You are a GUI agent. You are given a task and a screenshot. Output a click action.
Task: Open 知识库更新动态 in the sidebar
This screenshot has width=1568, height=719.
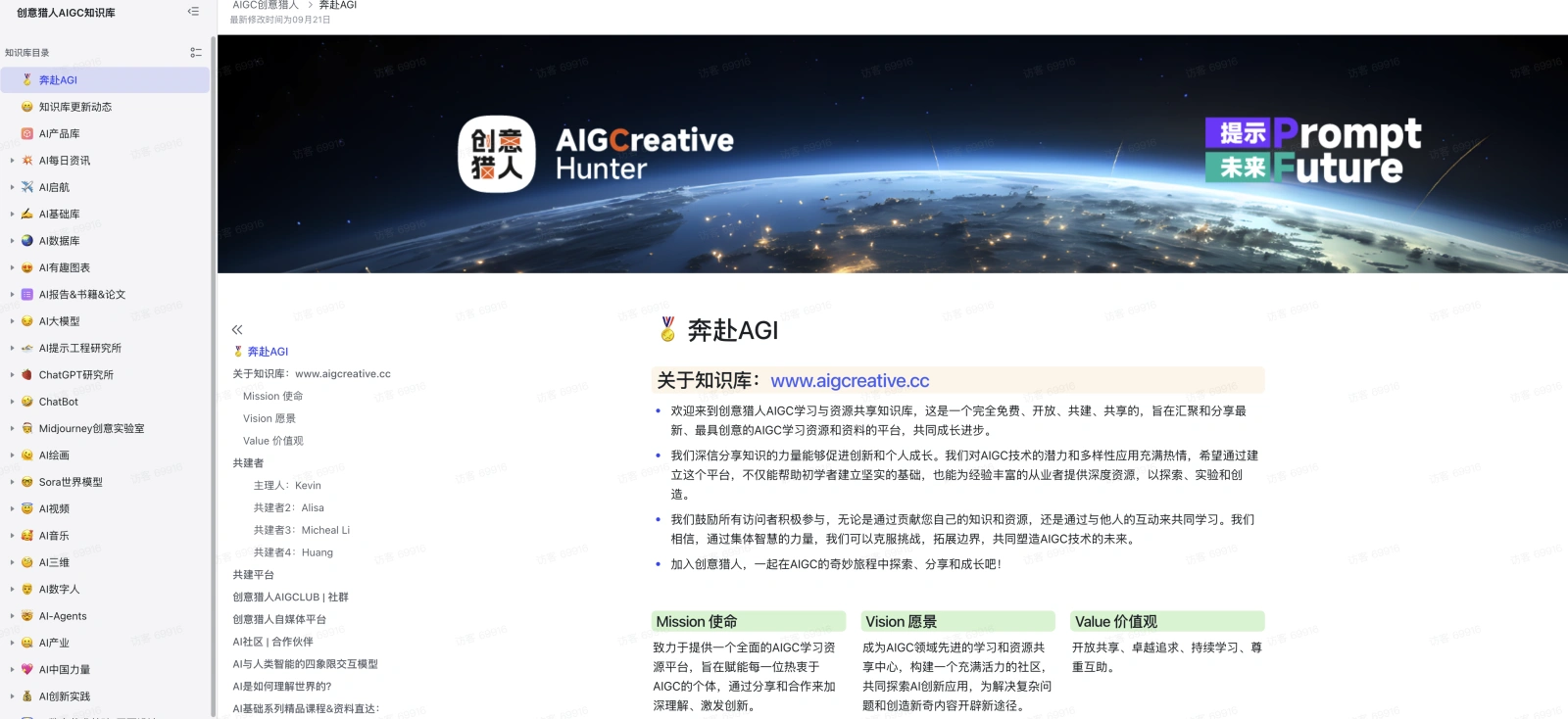point(74,107)
